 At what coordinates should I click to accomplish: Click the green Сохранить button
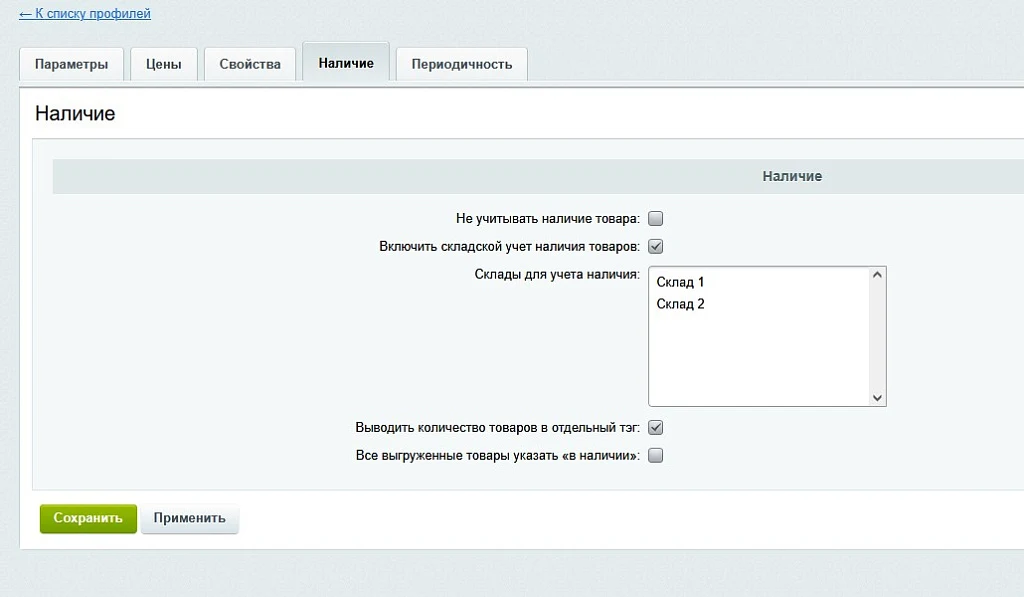88,519
